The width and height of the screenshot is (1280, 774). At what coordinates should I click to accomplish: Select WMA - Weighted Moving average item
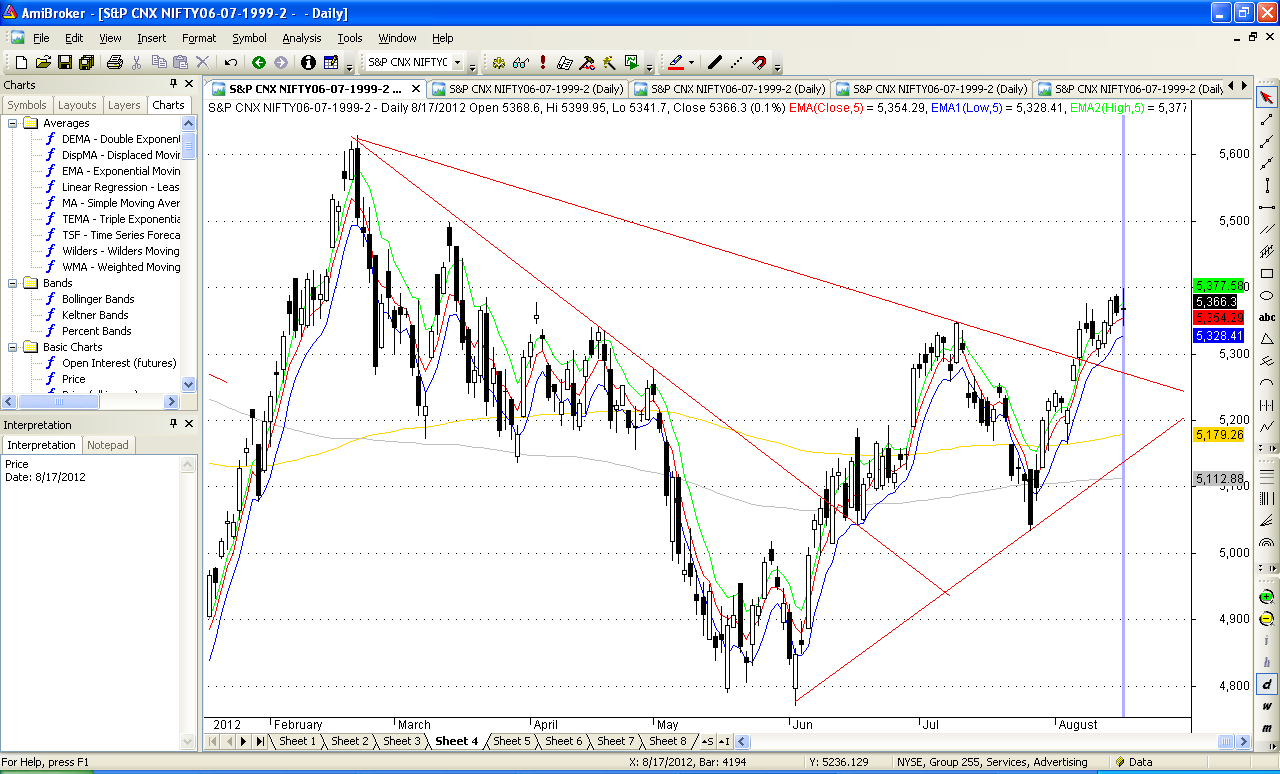click(121, 267)
